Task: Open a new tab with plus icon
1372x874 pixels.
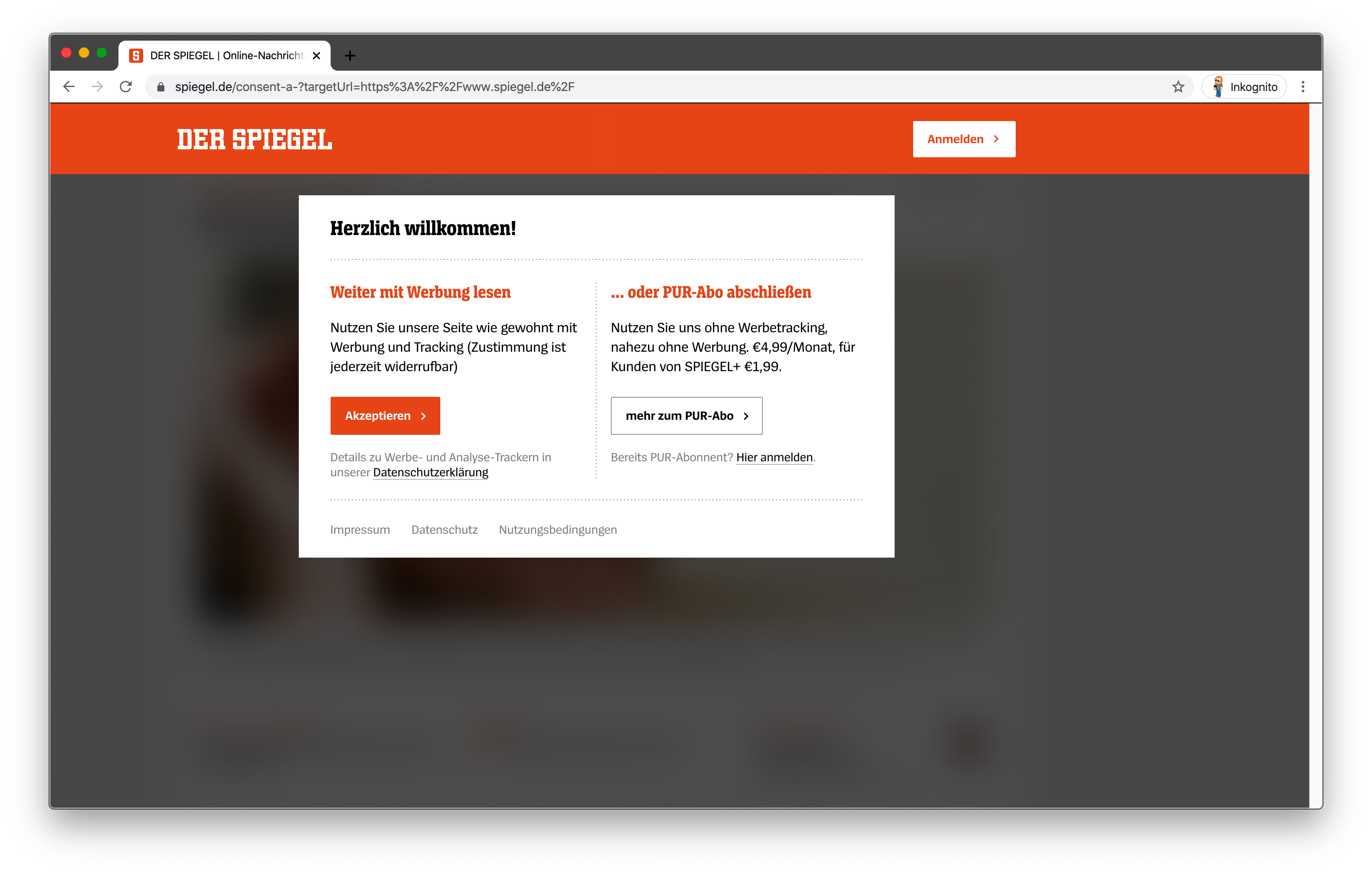Action: (x=350, y=56)
